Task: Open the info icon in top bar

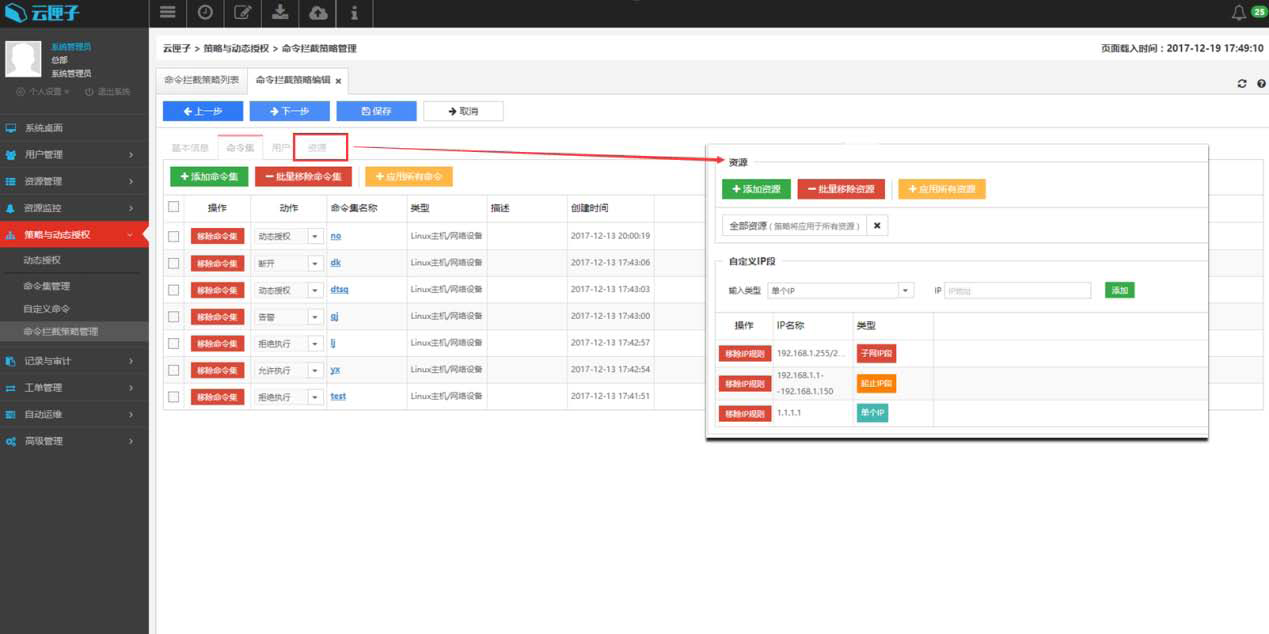Action: 354,13
